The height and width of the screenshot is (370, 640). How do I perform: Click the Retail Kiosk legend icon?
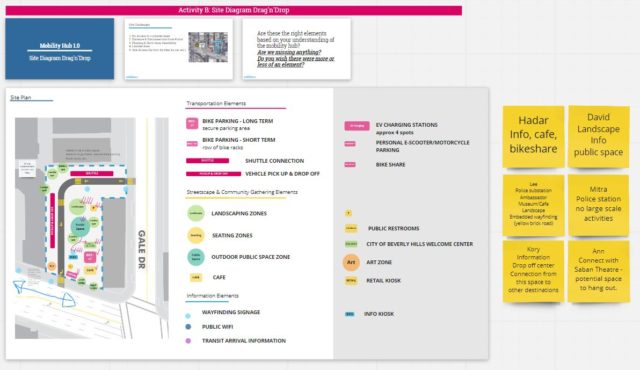click(351, 281)
